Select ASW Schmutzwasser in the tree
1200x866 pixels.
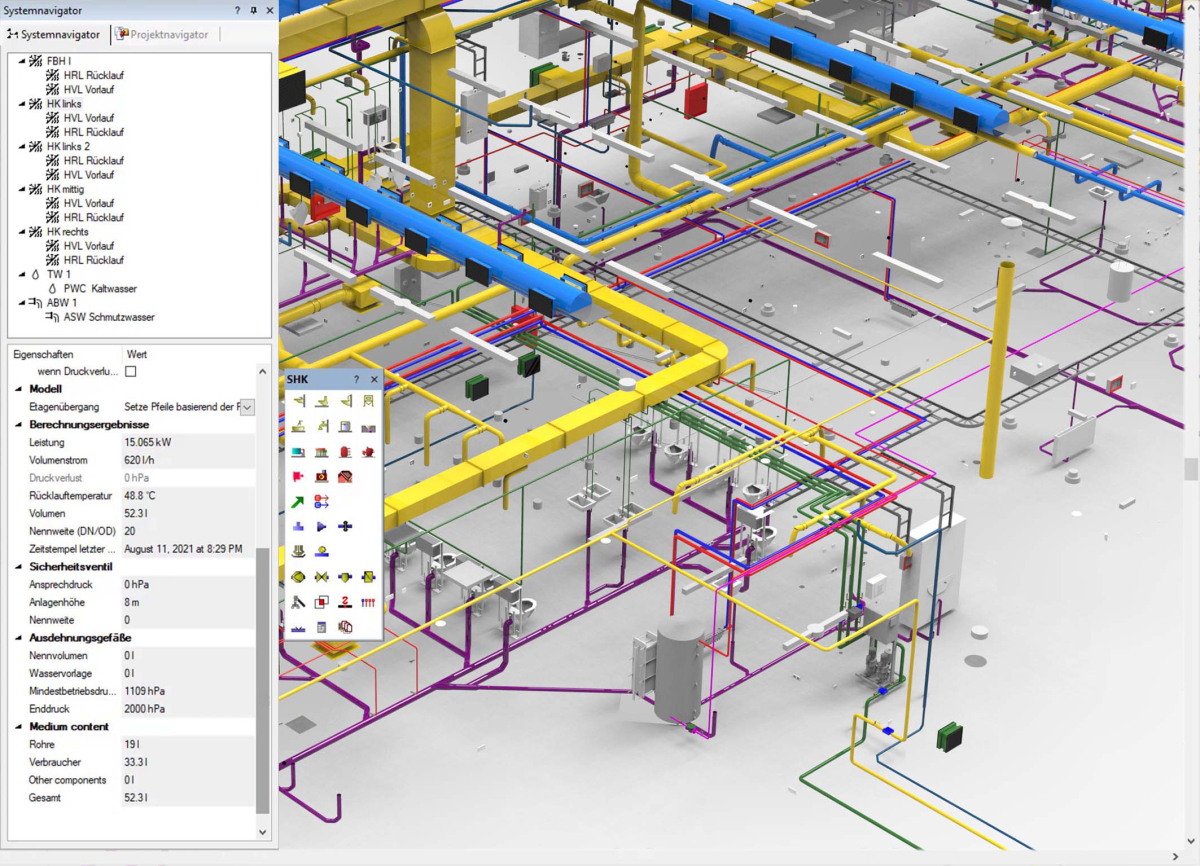tap(108, 317)
